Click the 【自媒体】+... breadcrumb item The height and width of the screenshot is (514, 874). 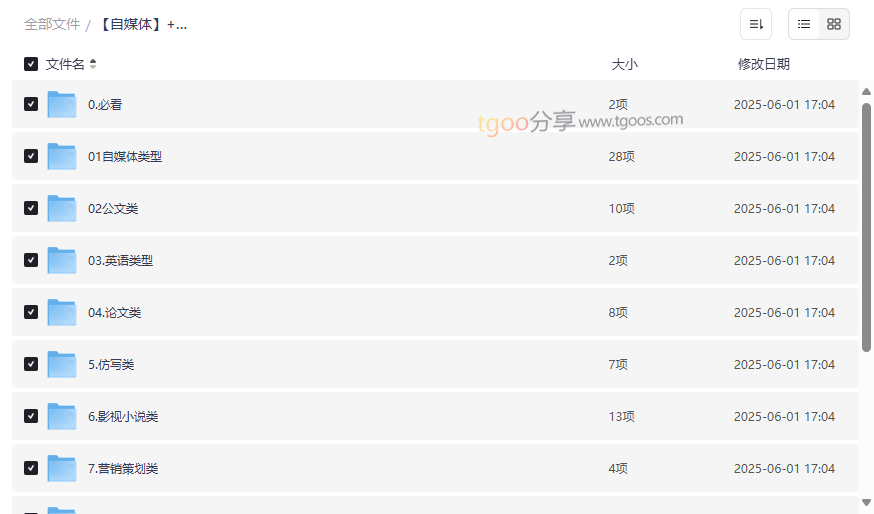point(142,24)
